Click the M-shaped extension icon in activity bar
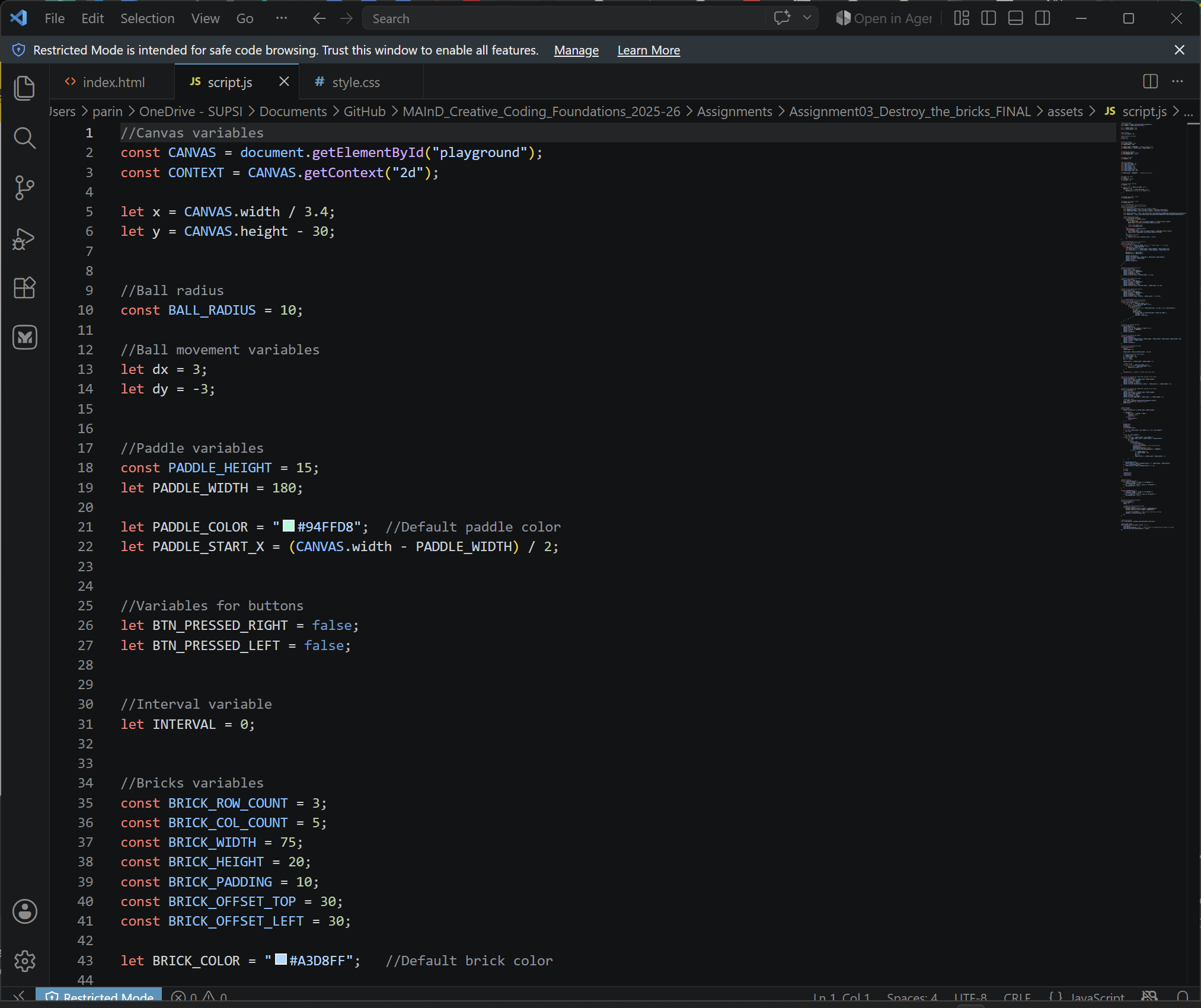The height and width of the screenshot is (1008, 1201). (x=24, y=337)
